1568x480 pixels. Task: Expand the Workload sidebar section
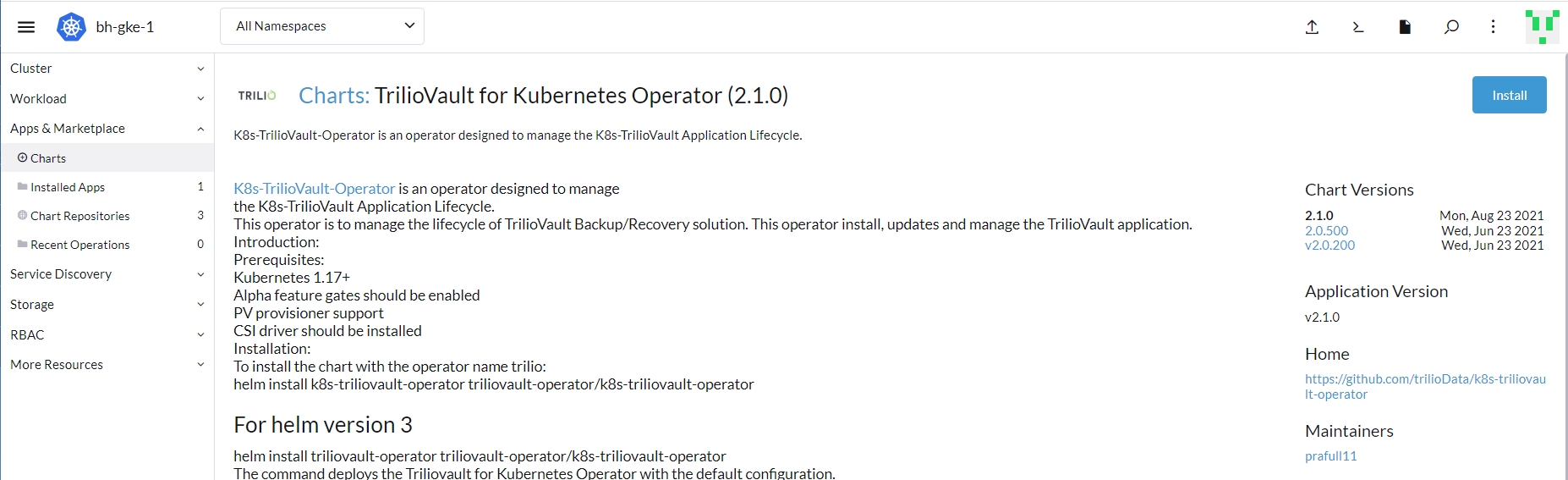pos(107,99)
